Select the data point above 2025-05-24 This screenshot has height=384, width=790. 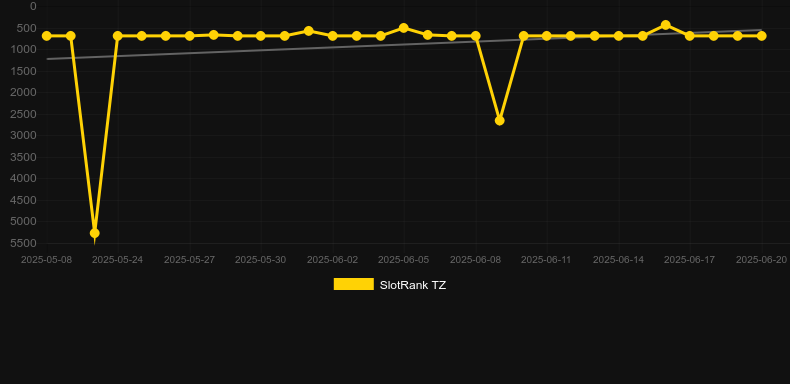point(118,36)
